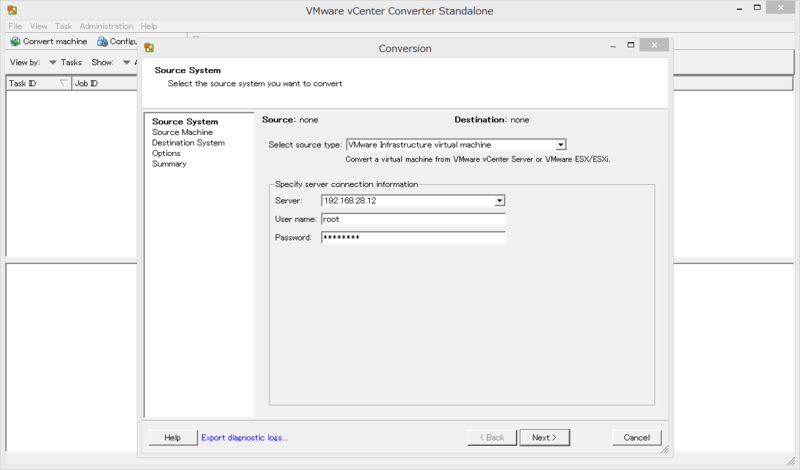
Task: Click the Convert machine toolbar button
Action: tap(49, 41)
